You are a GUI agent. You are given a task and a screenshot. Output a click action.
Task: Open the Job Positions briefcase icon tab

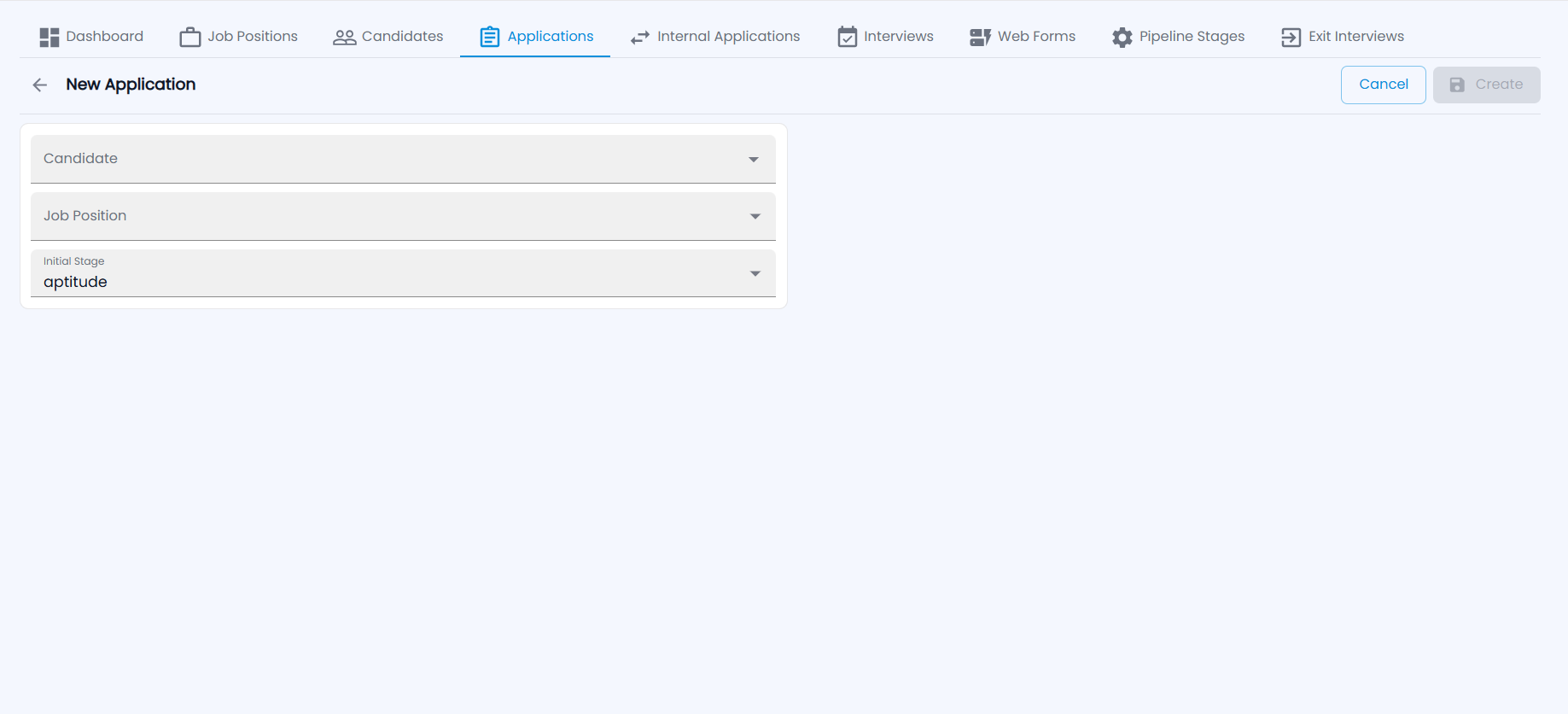click(x=238, y=37)
